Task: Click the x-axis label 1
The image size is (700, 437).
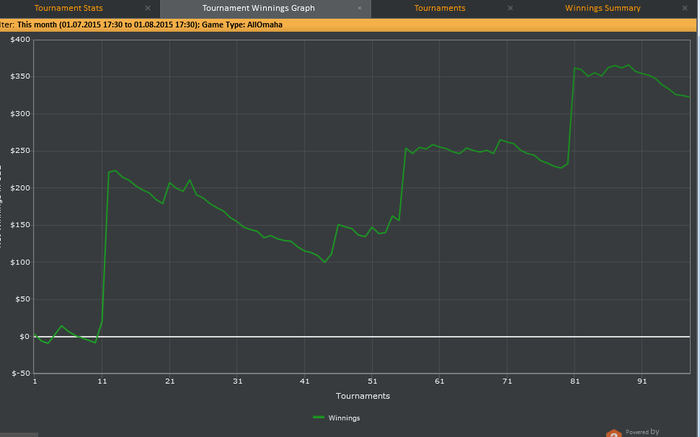Action: click(x=35, y=381)
